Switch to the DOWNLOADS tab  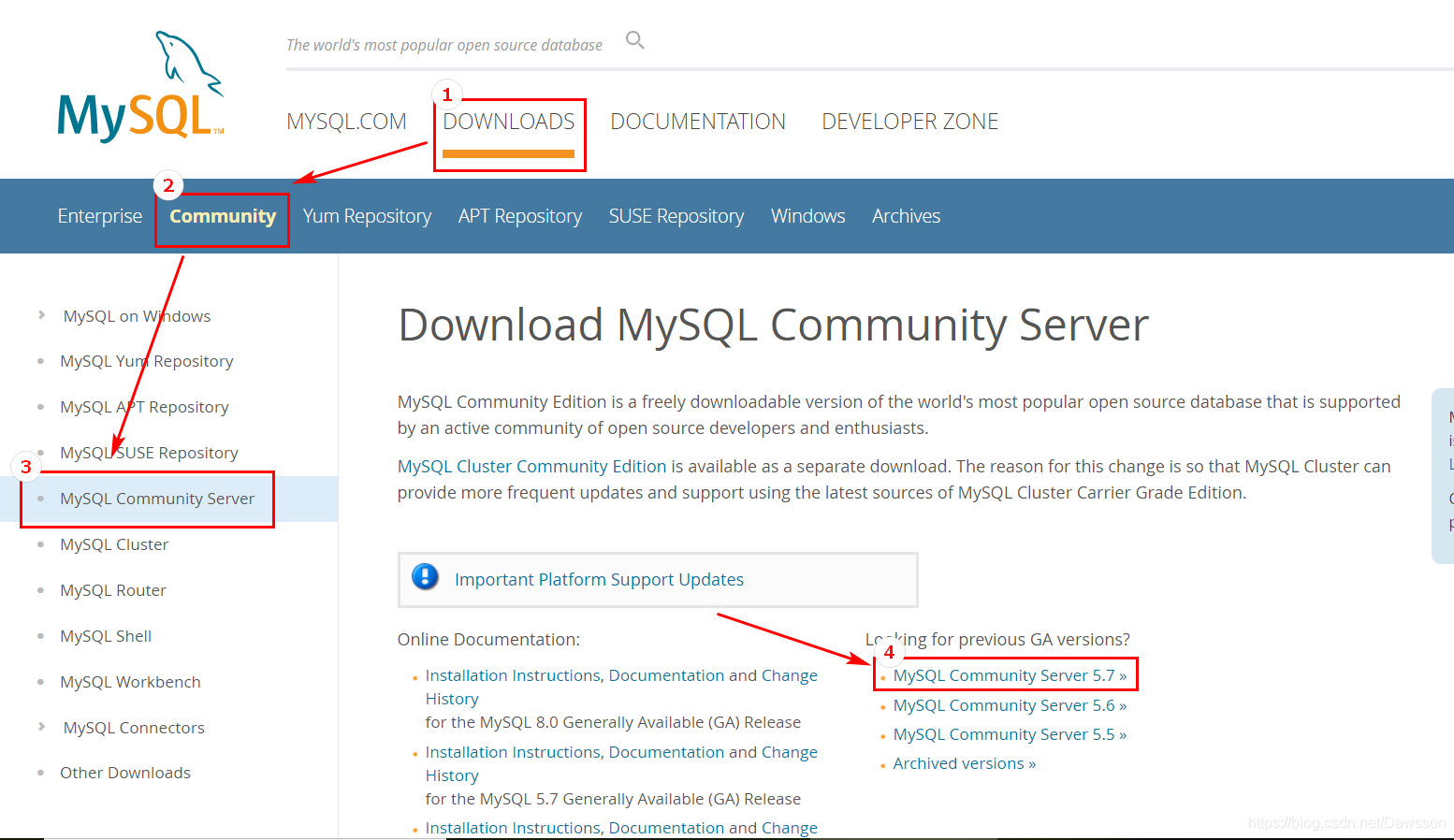(x=509, y=121)
